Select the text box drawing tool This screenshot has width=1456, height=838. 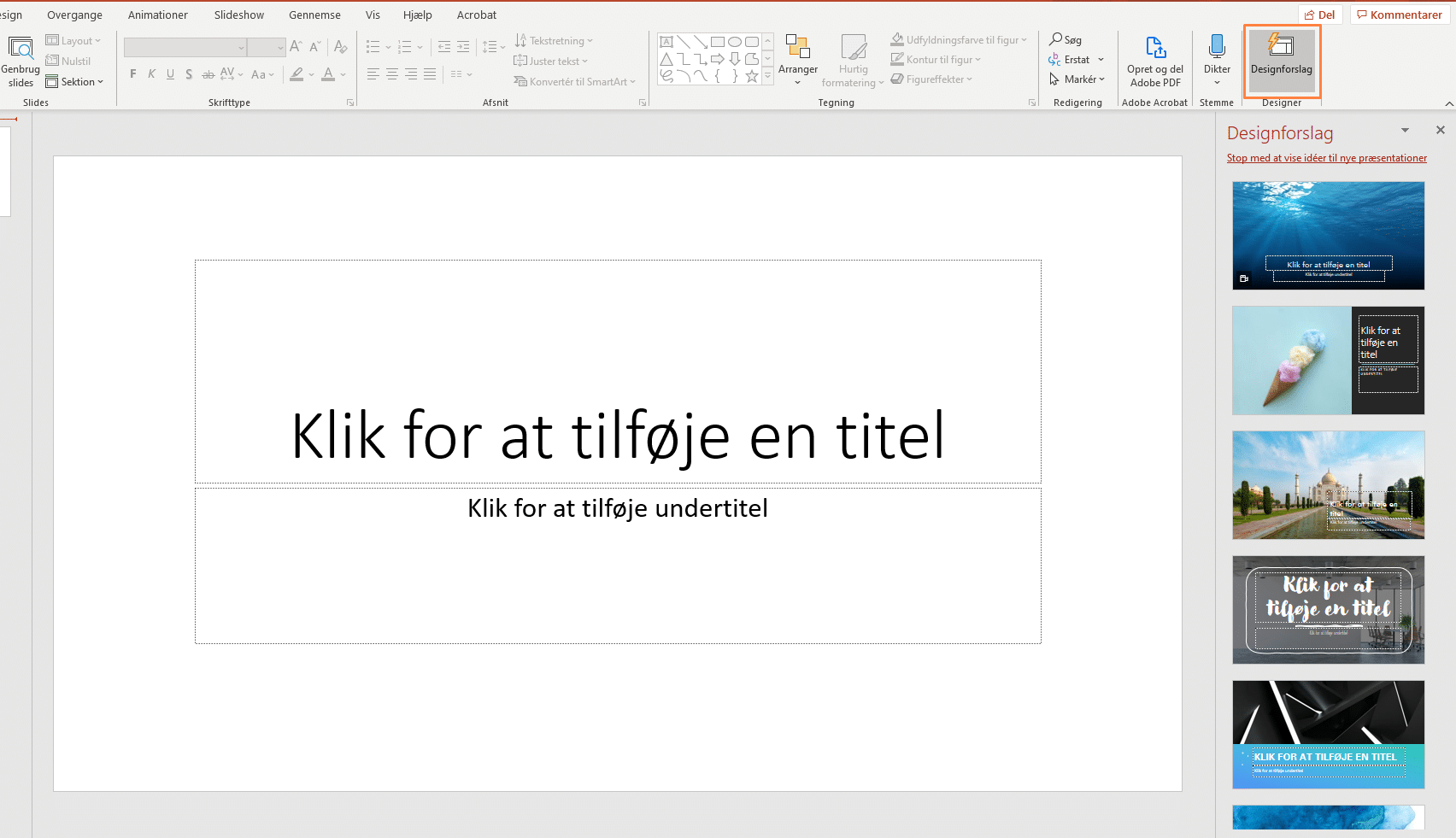[x=667, y=40]
